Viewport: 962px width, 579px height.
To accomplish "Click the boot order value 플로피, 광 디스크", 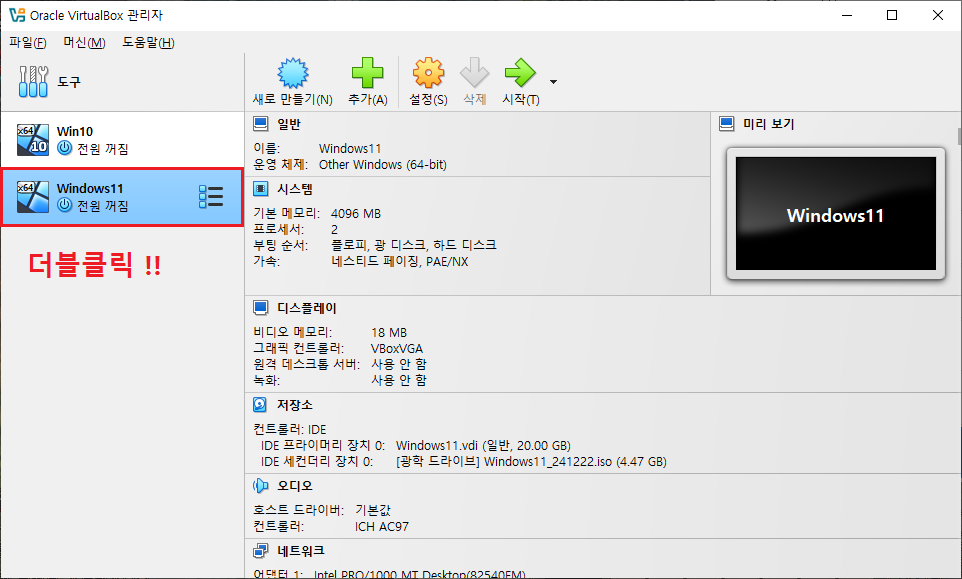I will [x=378, y=245].
